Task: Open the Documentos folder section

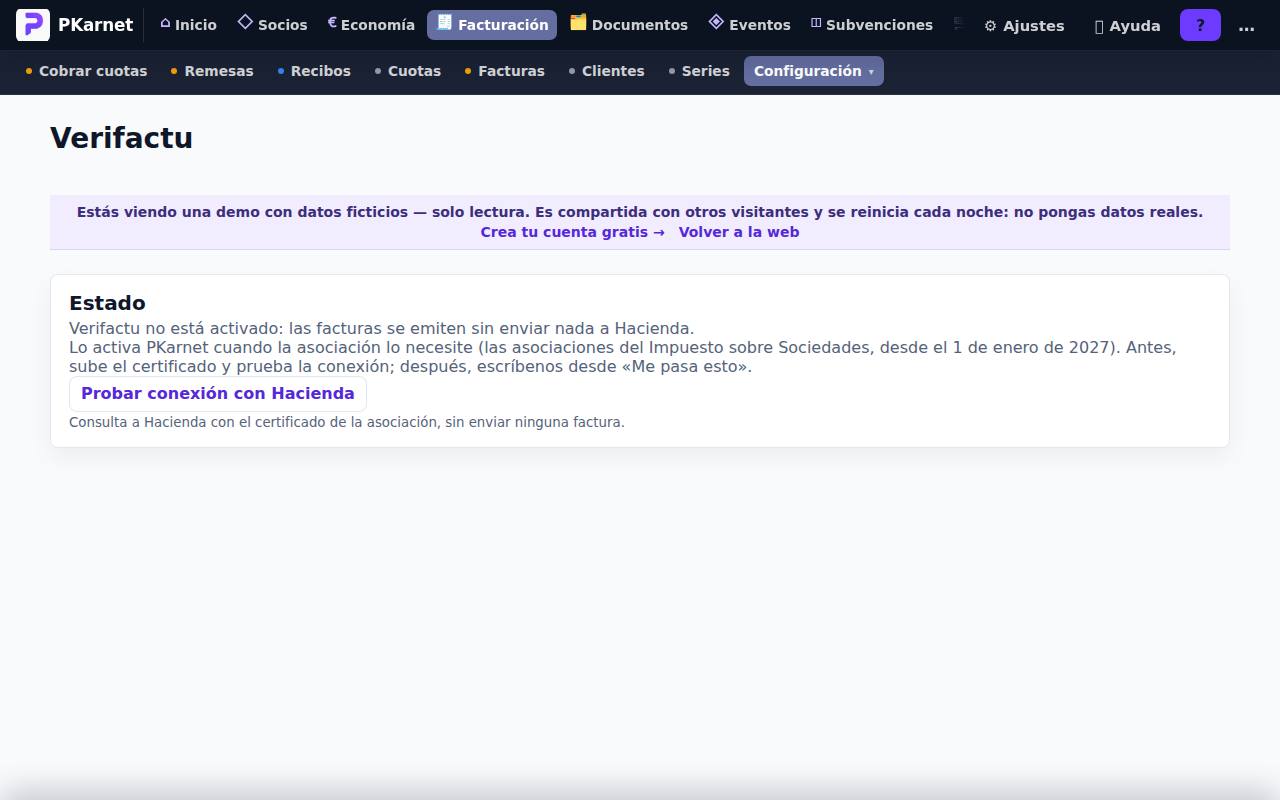Action: pos(629,25)
